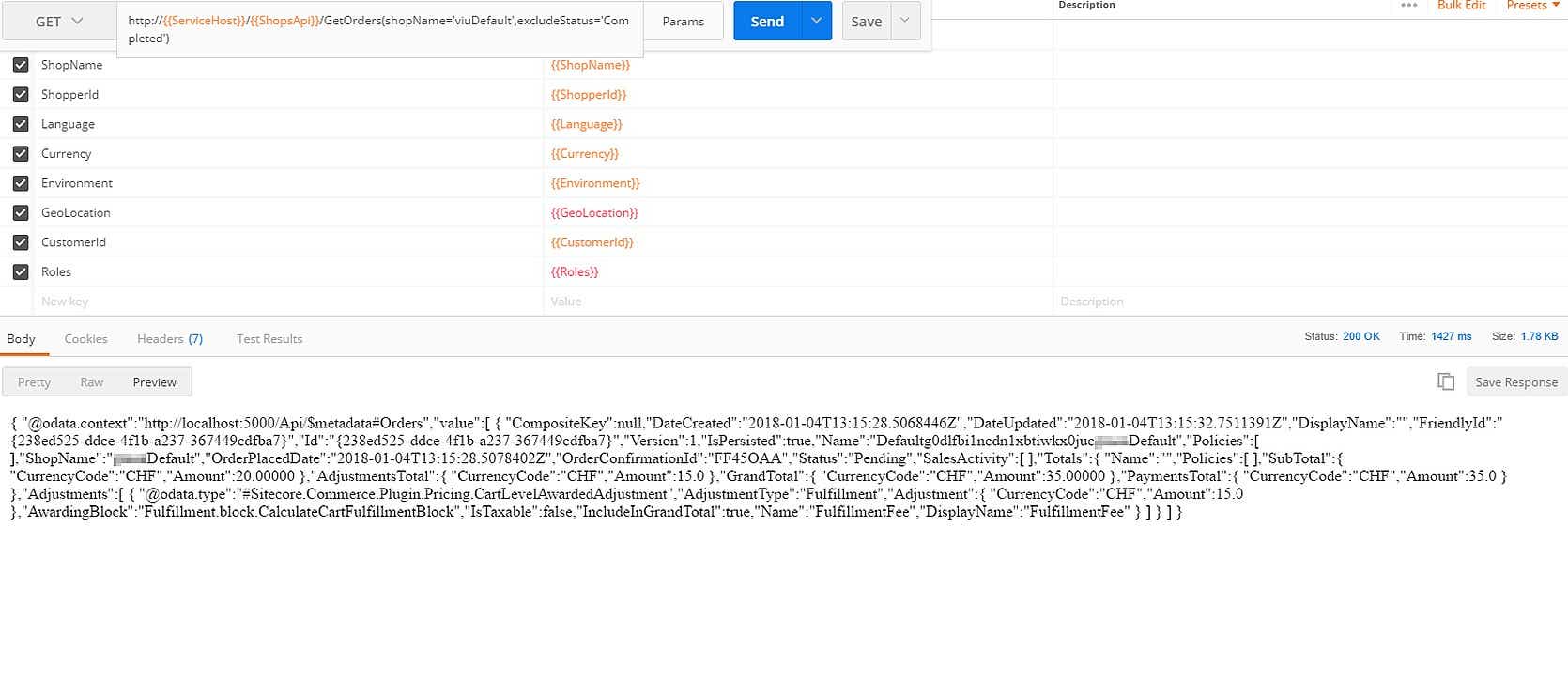Open the Params editor
Screen dimensions: 1568x698
point(683,22)
